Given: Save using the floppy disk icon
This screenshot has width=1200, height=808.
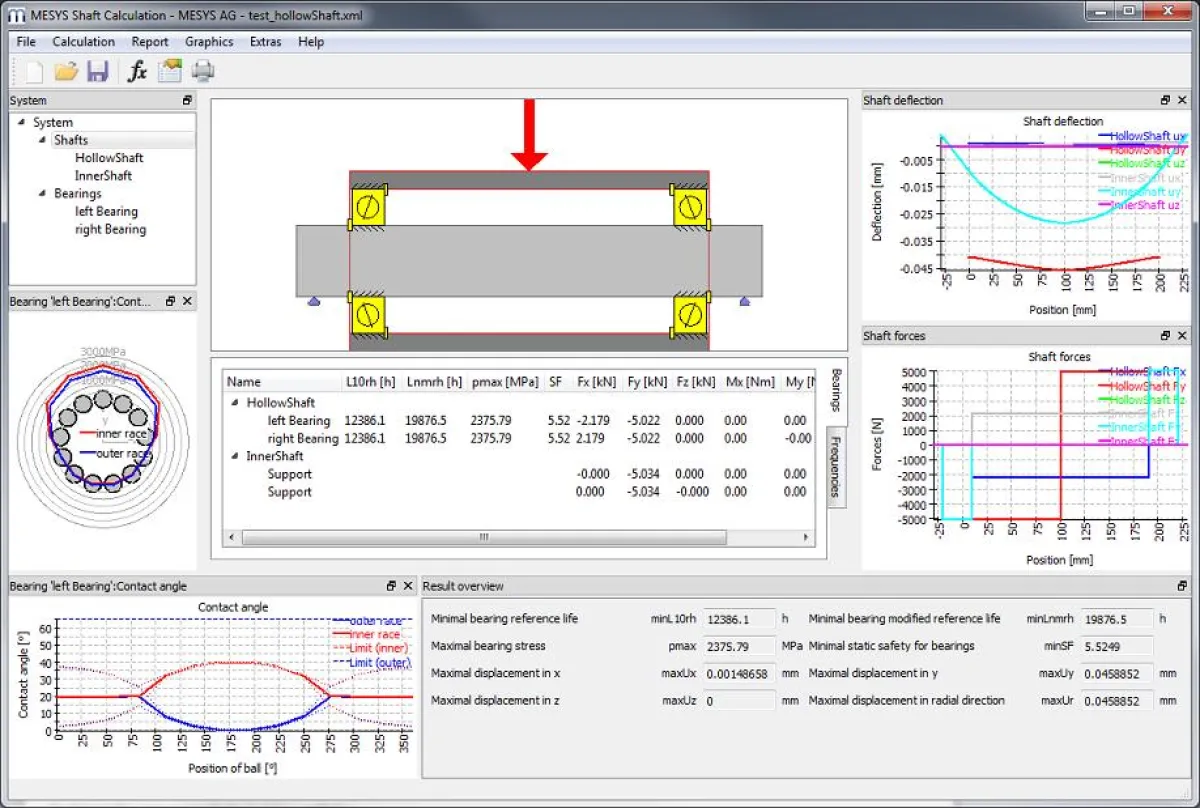Looking at the screenshot, I should tap(97, 71).
